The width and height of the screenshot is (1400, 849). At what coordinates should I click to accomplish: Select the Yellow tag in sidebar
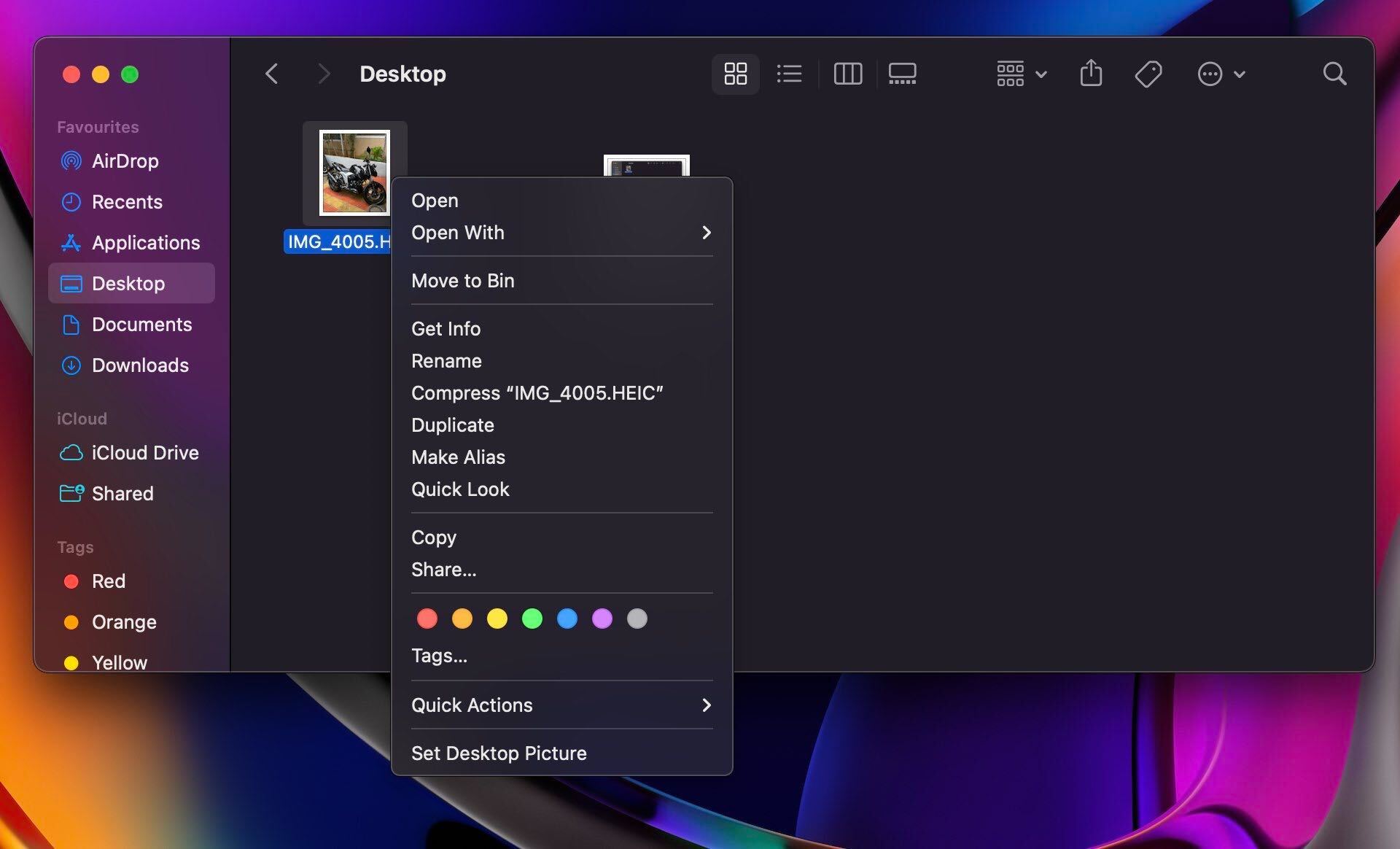131,662
